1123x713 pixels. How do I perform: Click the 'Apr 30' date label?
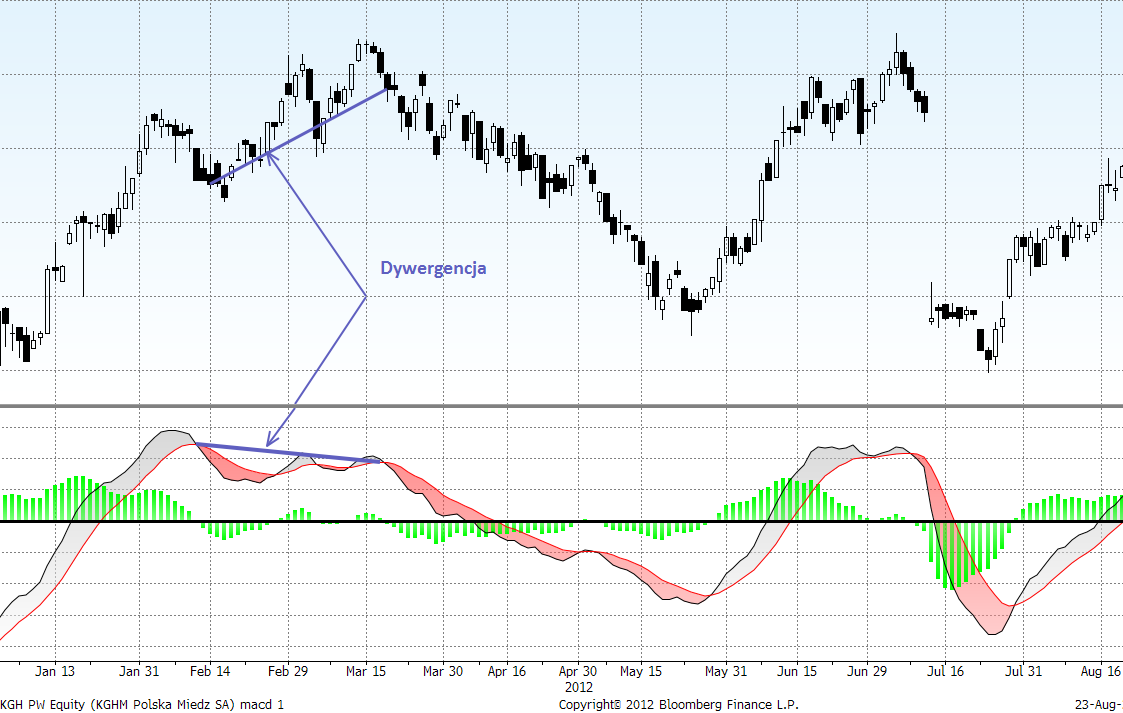[578, 671]
